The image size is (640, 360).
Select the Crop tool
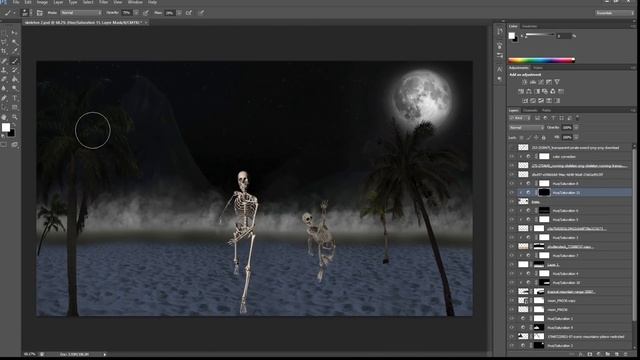coord(4,51)
